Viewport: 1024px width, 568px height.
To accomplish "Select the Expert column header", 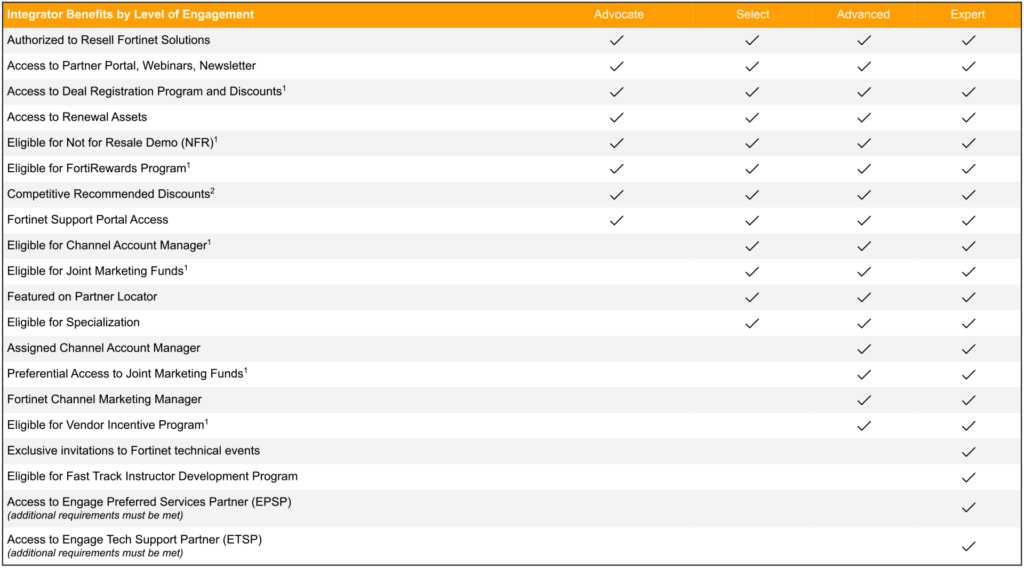I will tap(968, 14).
